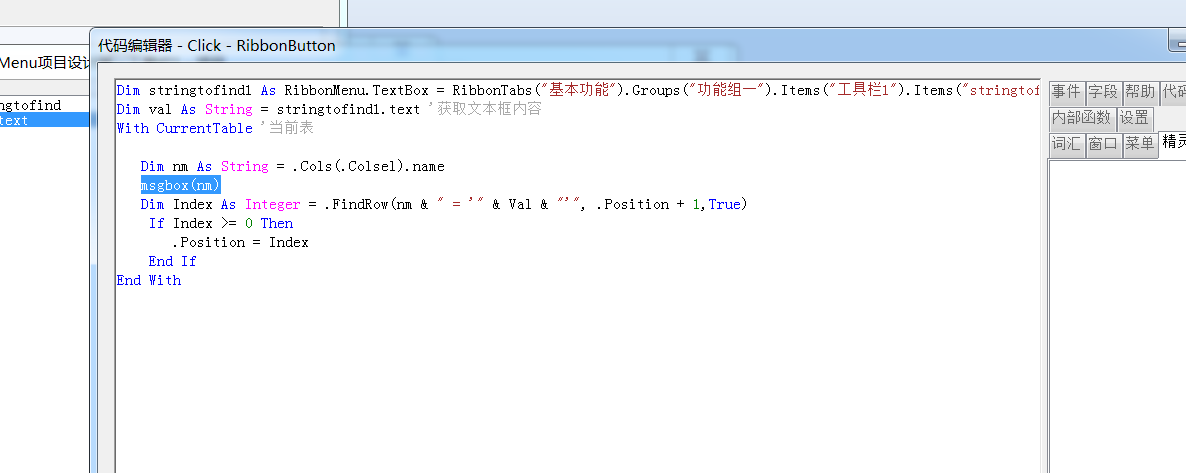This screenshot has width=1186, height=473.
Task: Select the 帮助 tab
Action: pos(1140,92)
